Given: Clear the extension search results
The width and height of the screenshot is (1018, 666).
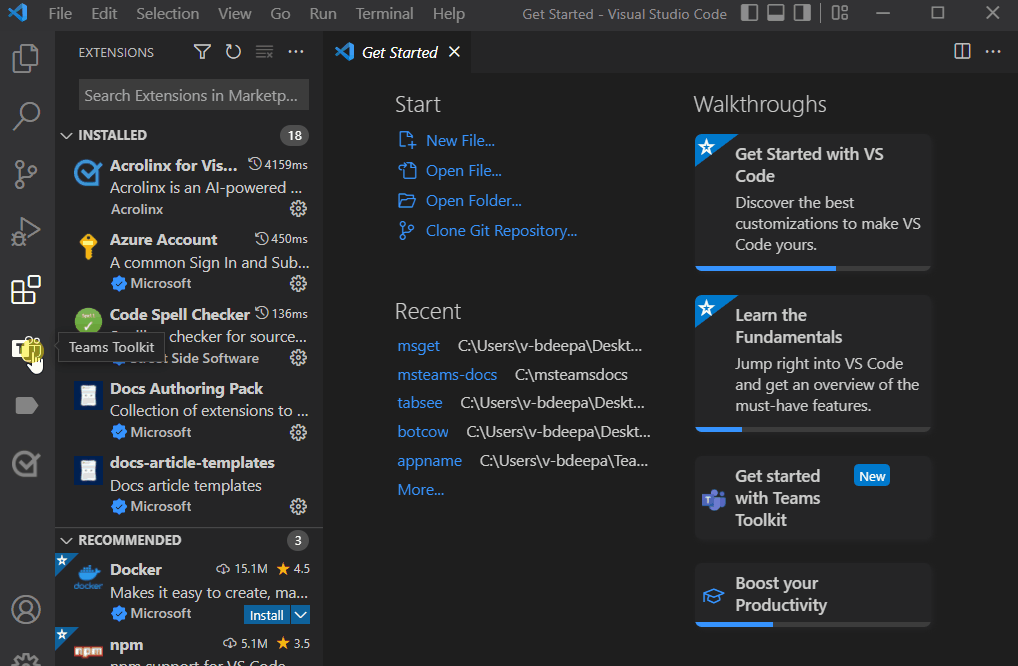Looking at the screenshot, I should pos(264,51).
